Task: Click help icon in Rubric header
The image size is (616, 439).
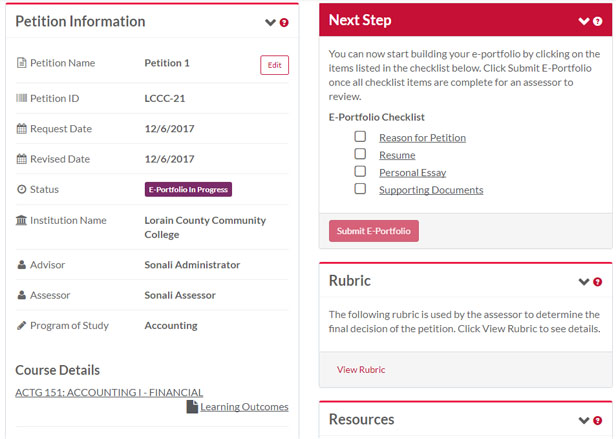Action: (x=597, y=282)
